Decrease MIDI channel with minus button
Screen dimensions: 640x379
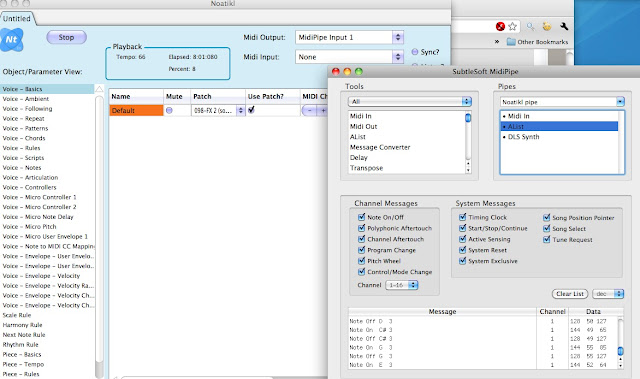pyautogui.click(x=310, y=110)
